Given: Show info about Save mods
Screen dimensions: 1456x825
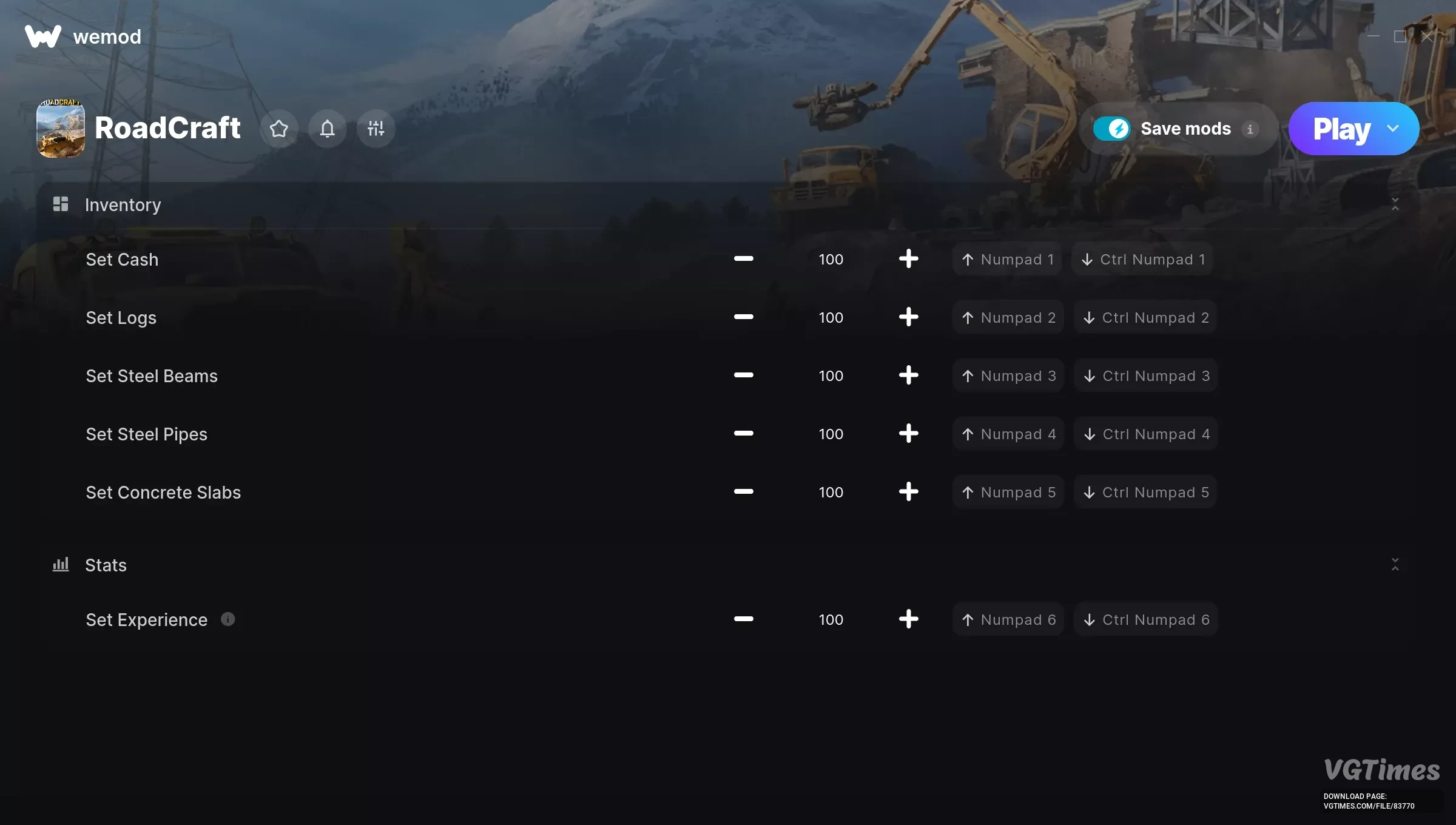Looking at the screenshot, I should point(1250,129).
